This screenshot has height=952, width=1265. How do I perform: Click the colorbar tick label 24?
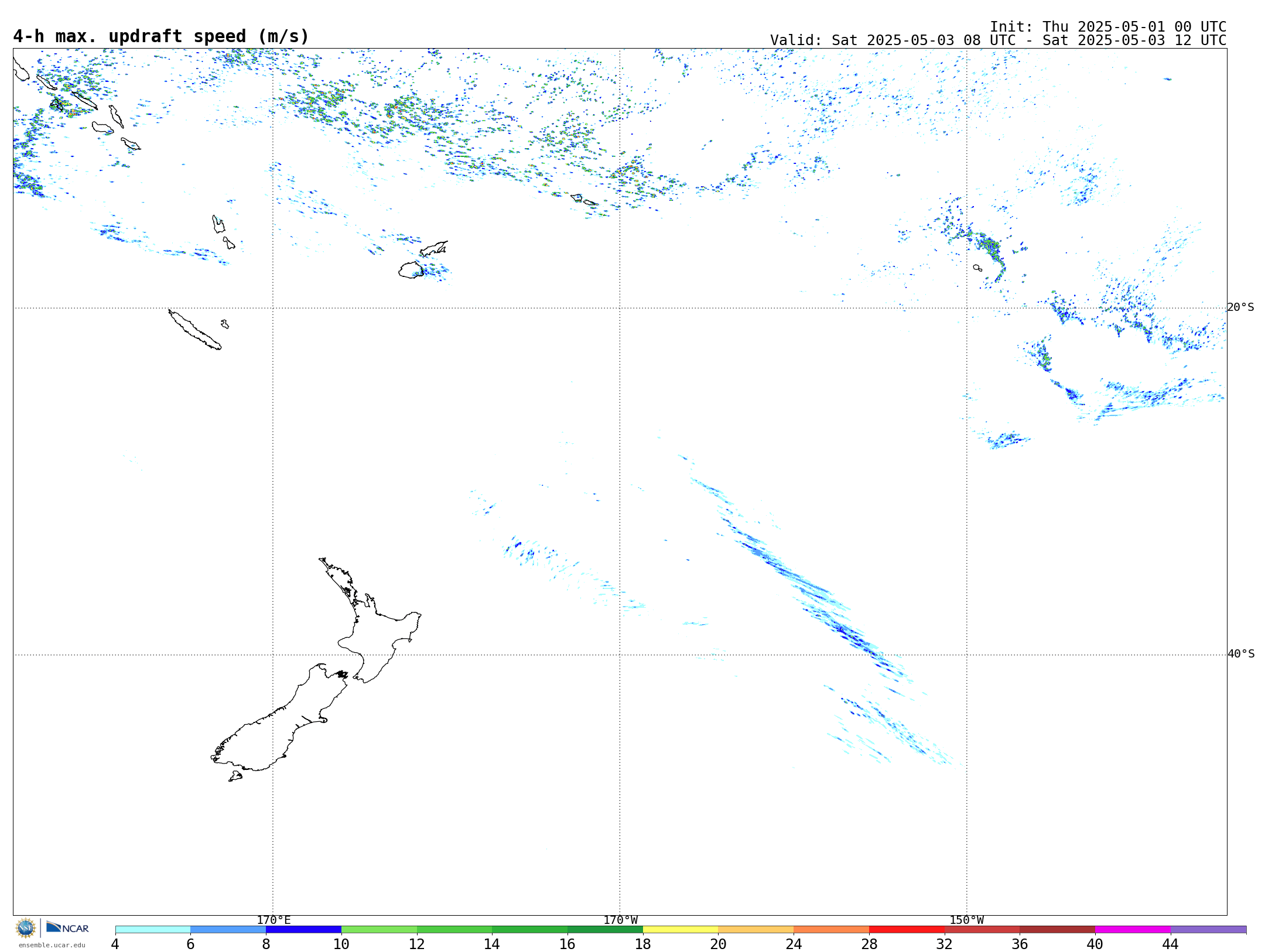[x=794, y=944]
